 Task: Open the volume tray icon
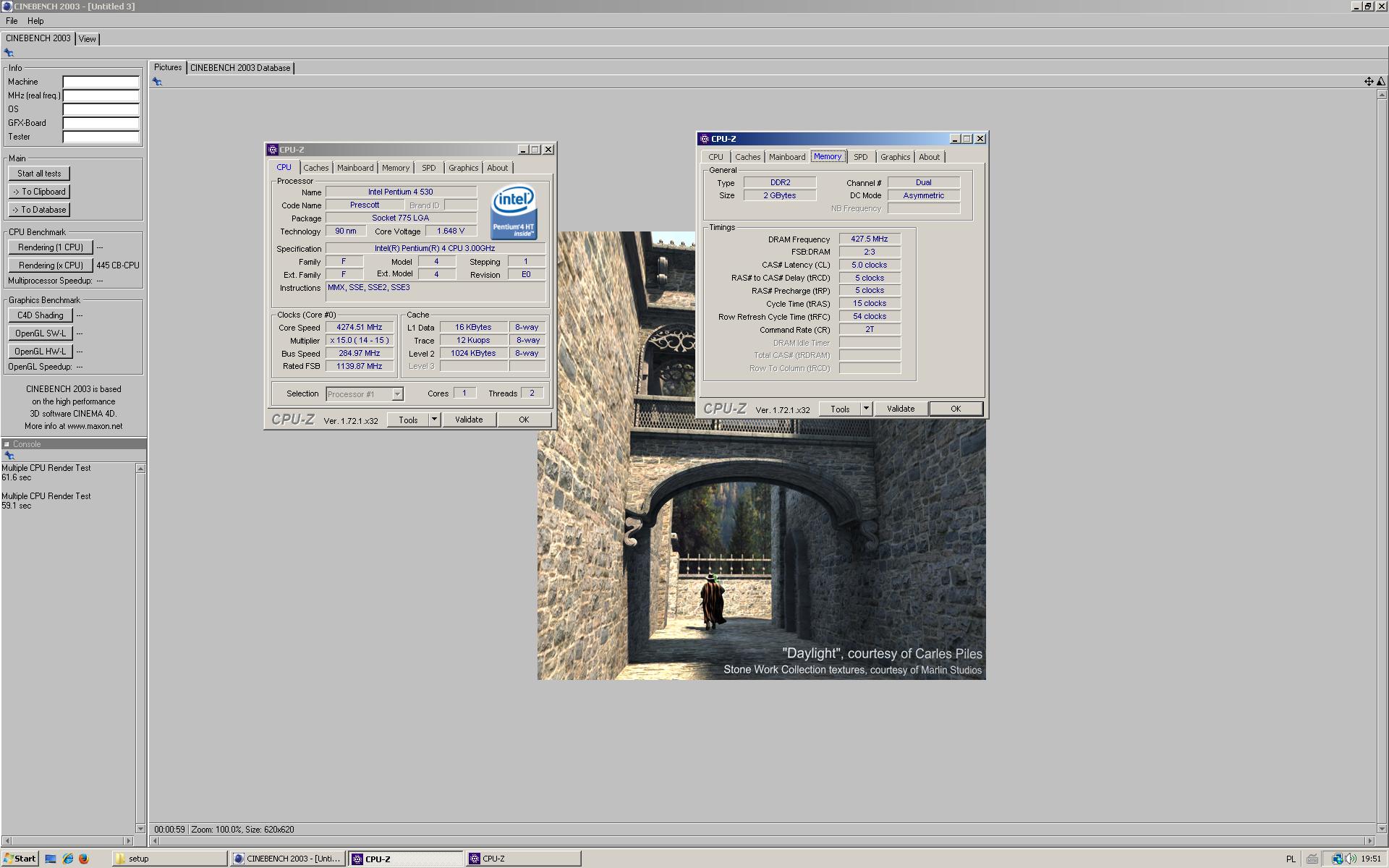click(1350, 859)
